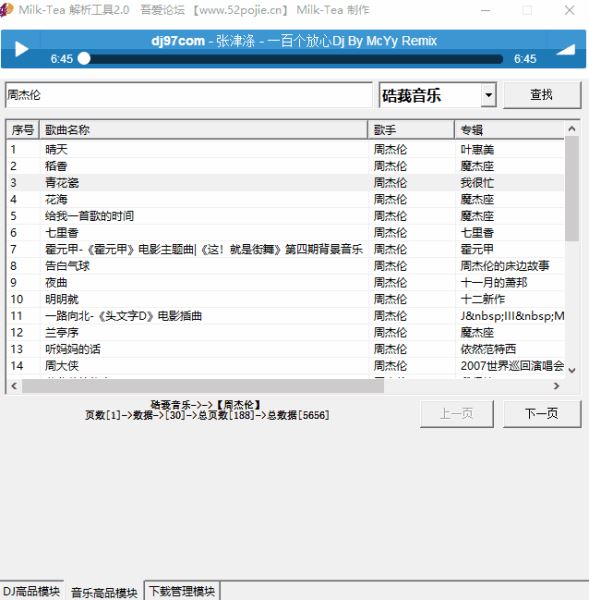Viewport: 589px width, 600px height.
Task: Select the song 告白气球
Action: coord(67,266)
